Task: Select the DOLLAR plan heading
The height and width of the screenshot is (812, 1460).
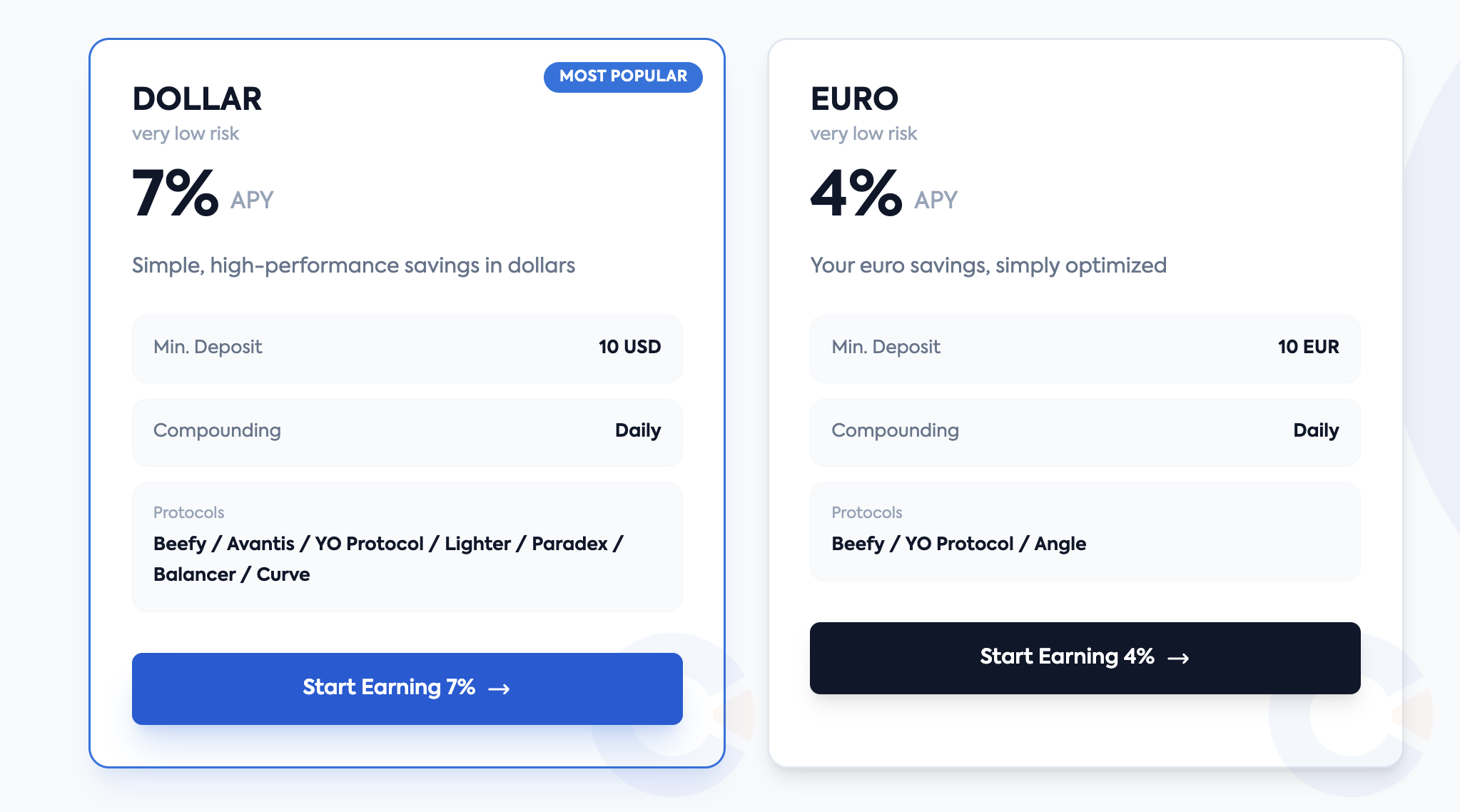Action: pos(197,98)
